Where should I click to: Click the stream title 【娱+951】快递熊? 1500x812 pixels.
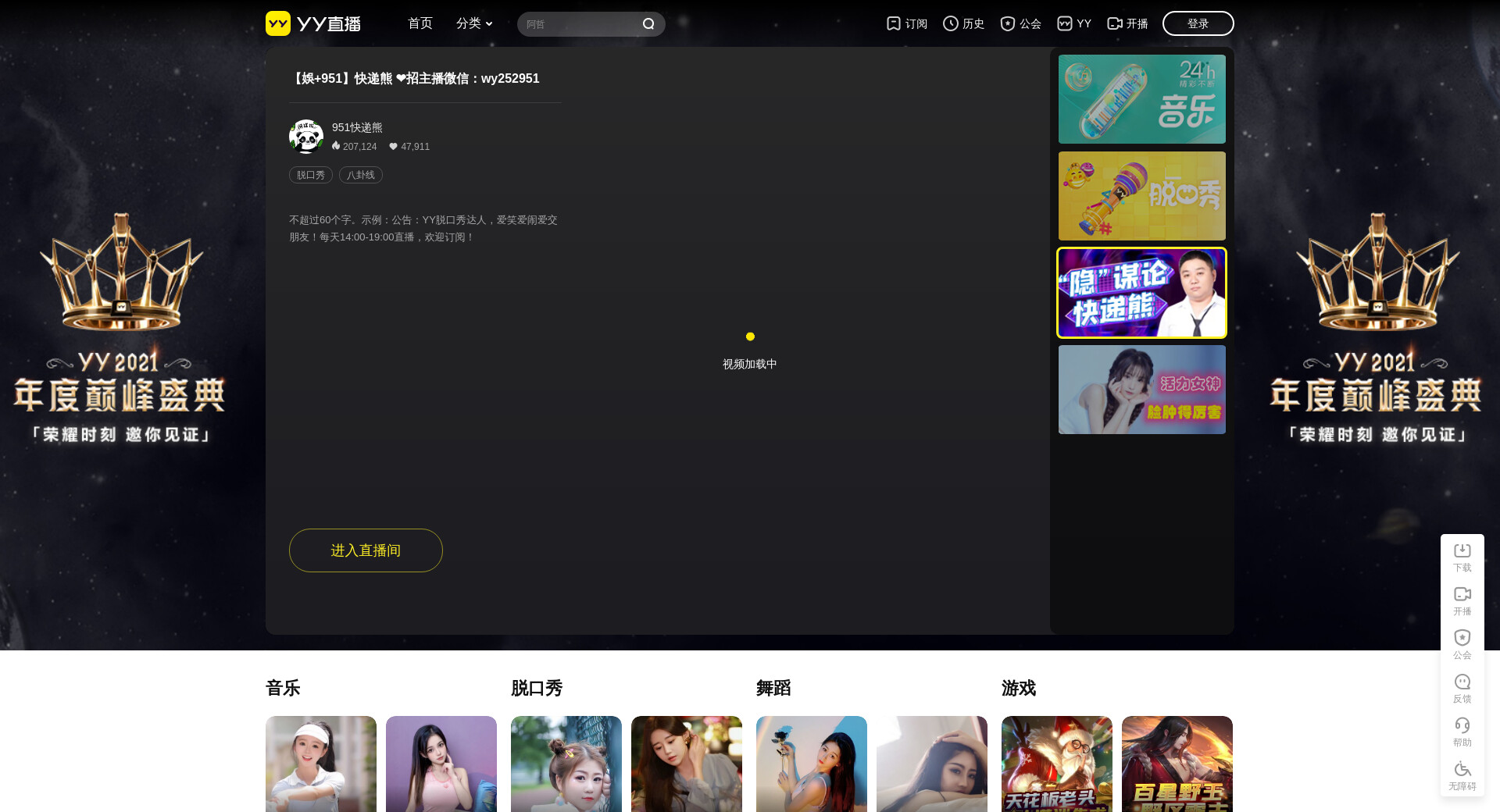click(415, 78)
